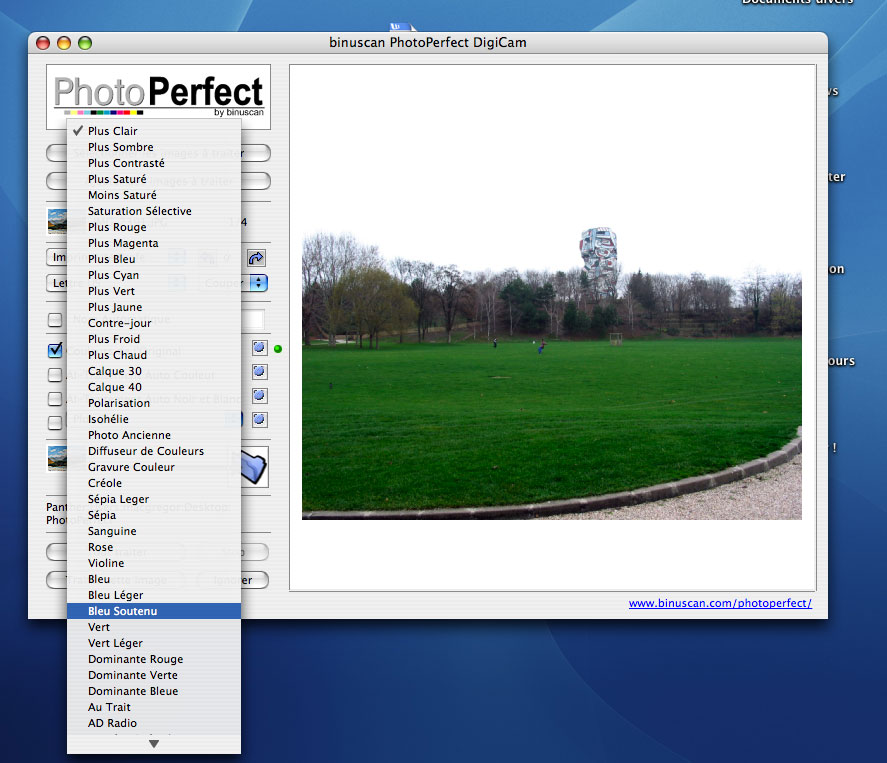Pick Dominante Rouge
The width and height of the screenshot is (887, 763).
(x=154, y=659)
